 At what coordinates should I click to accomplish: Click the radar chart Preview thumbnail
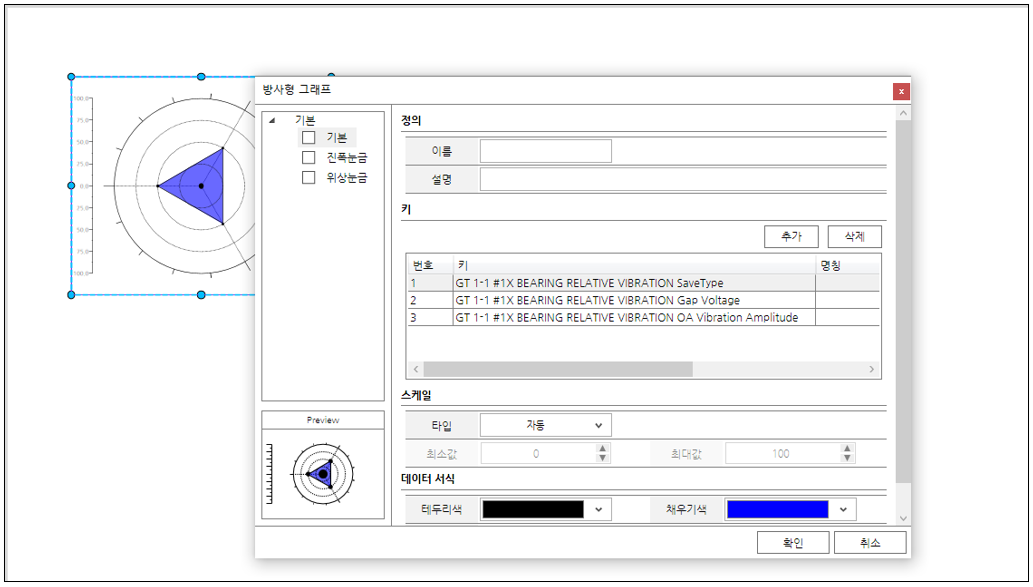(323, 474)
